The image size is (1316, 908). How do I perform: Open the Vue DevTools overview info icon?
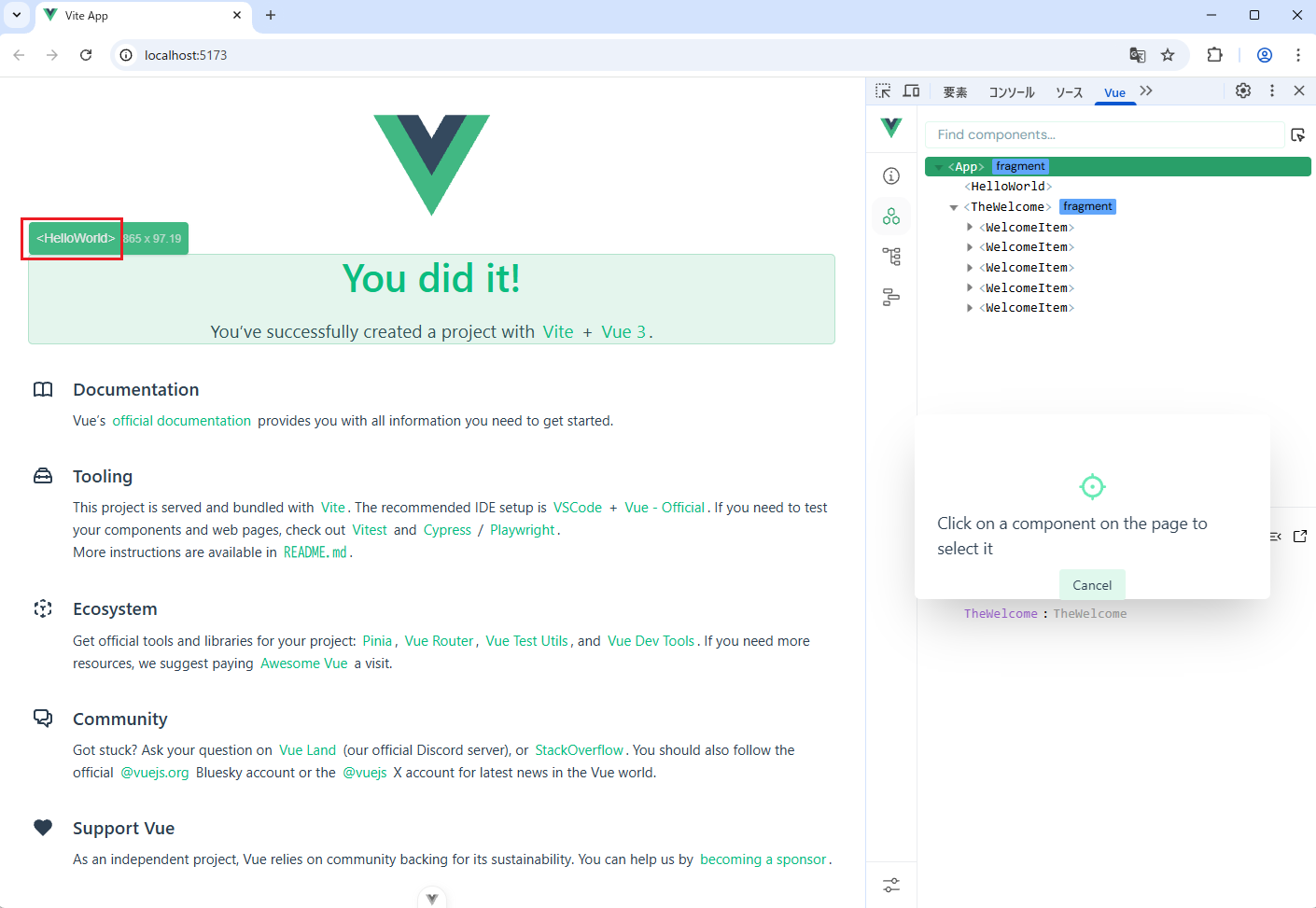[891, 175]
